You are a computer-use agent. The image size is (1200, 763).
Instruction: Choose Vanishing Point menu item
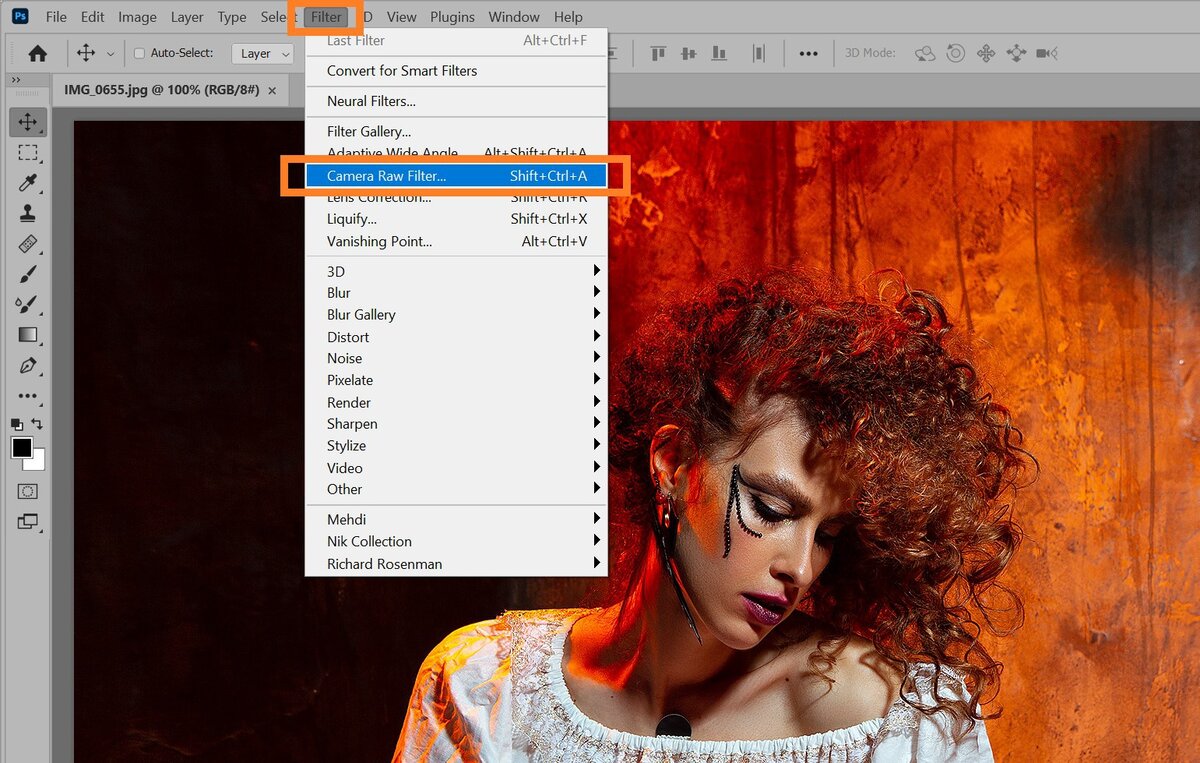pyautogui.click(x=456, y=241)
